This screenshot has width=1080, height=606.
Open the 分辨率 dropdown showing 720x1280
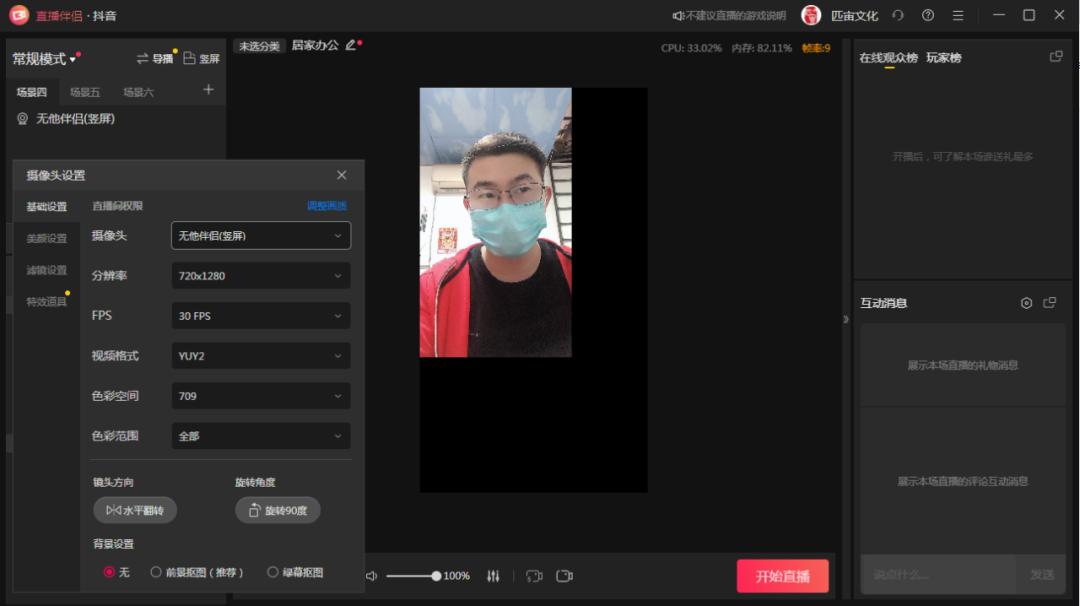(x=260, y=275)
